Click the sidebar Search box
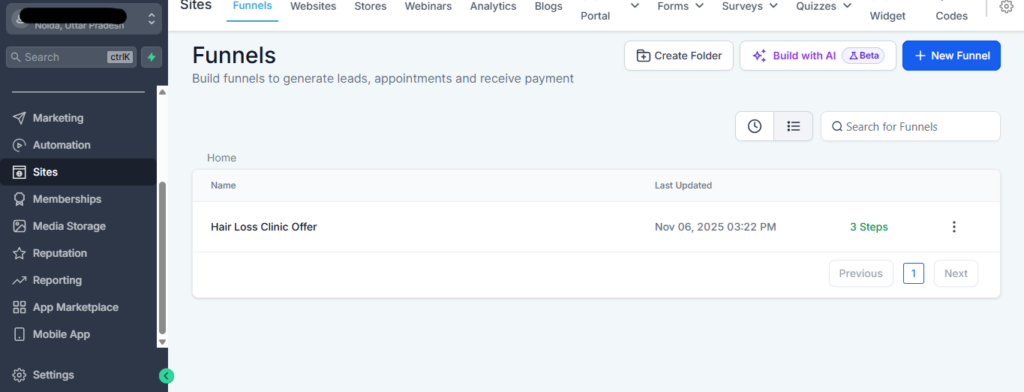Viewport: 1024px width, 392px height. pos(71,57)
